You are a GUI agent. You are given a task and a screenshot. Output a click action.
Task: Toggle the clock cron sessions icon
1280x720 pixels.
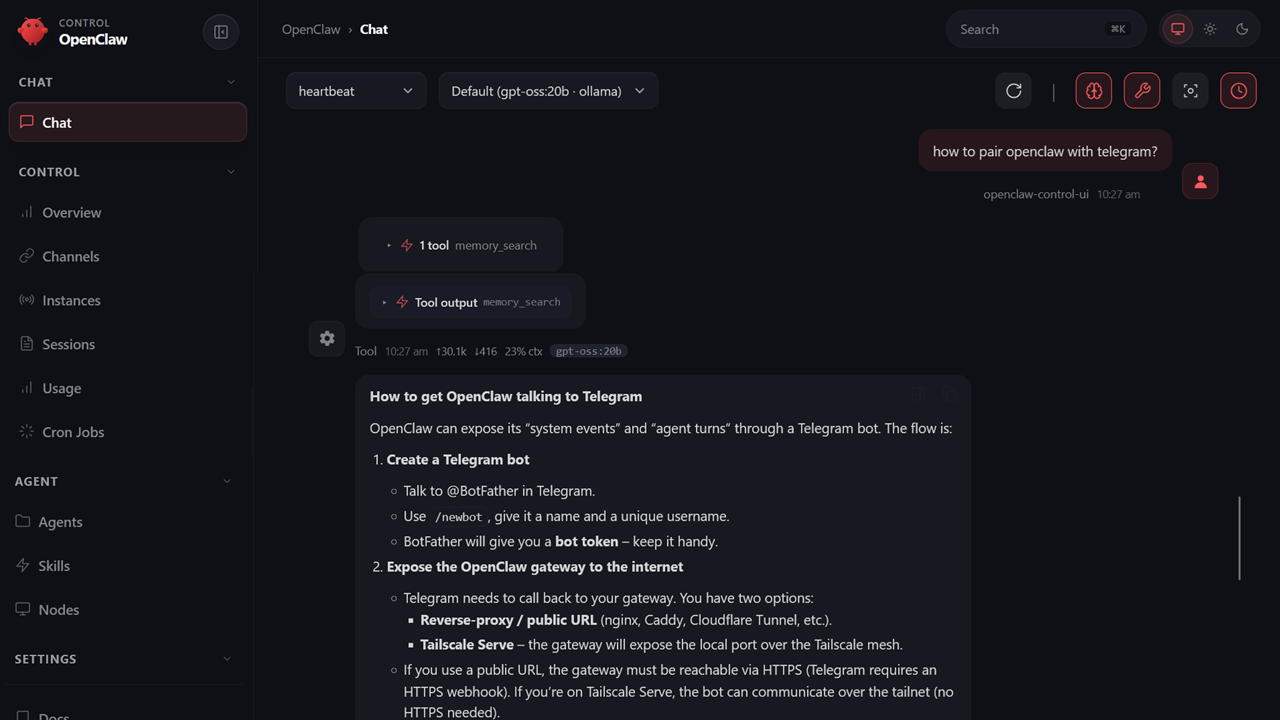pyautogui.click(x=1238, y=91)
